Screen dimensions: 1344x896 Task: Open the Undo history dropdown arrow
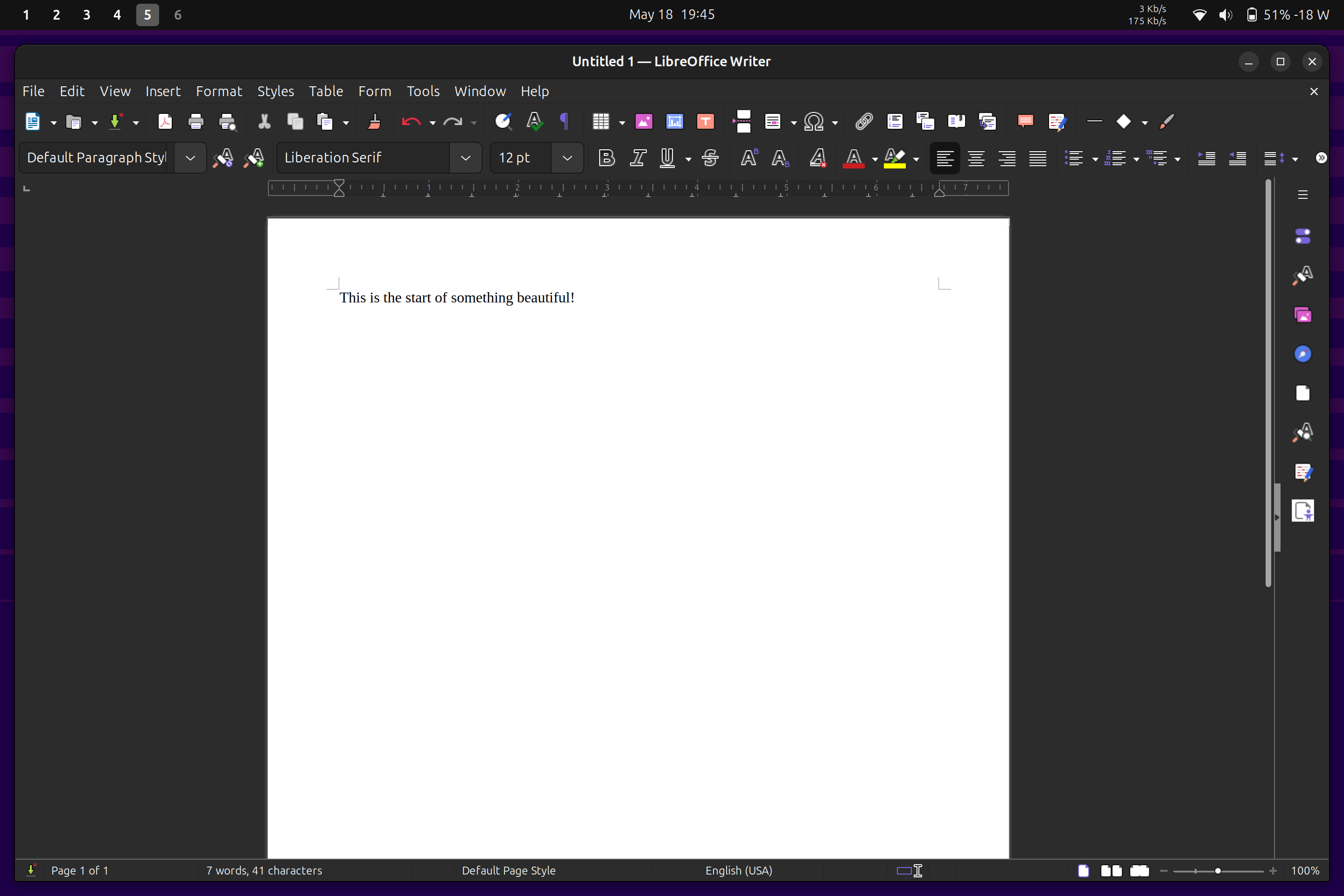tap(432, 123)
